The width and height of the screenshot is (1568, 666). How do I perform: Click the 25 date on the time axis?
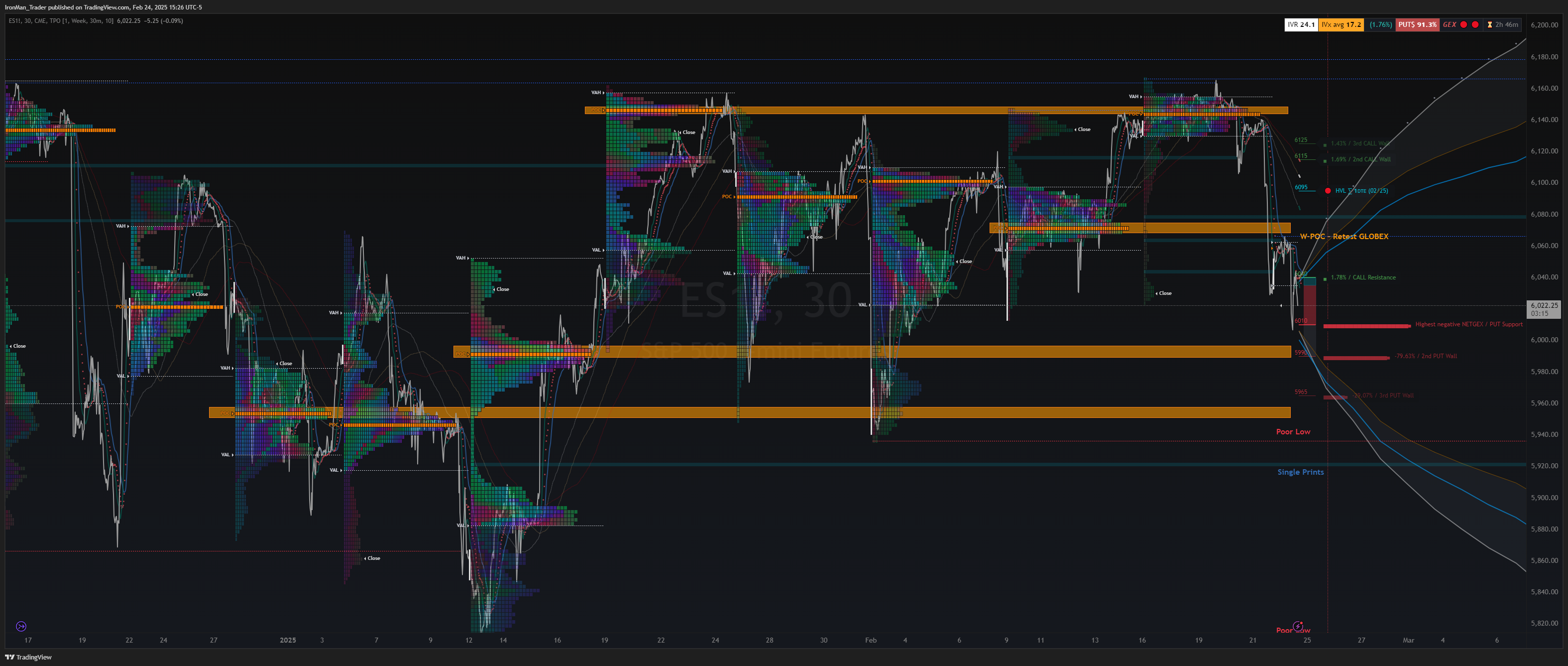pos(1307,640)
